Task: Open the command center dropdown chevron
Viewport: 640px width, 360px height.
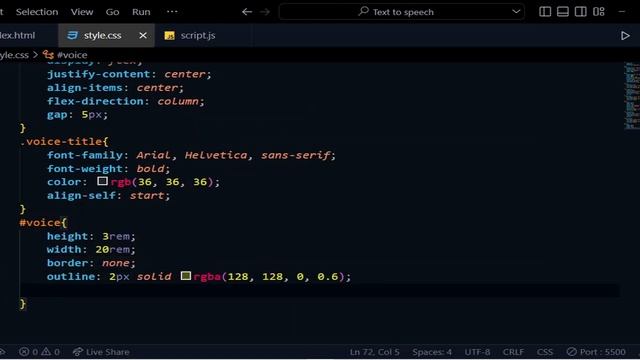Action: click(516, 11)
